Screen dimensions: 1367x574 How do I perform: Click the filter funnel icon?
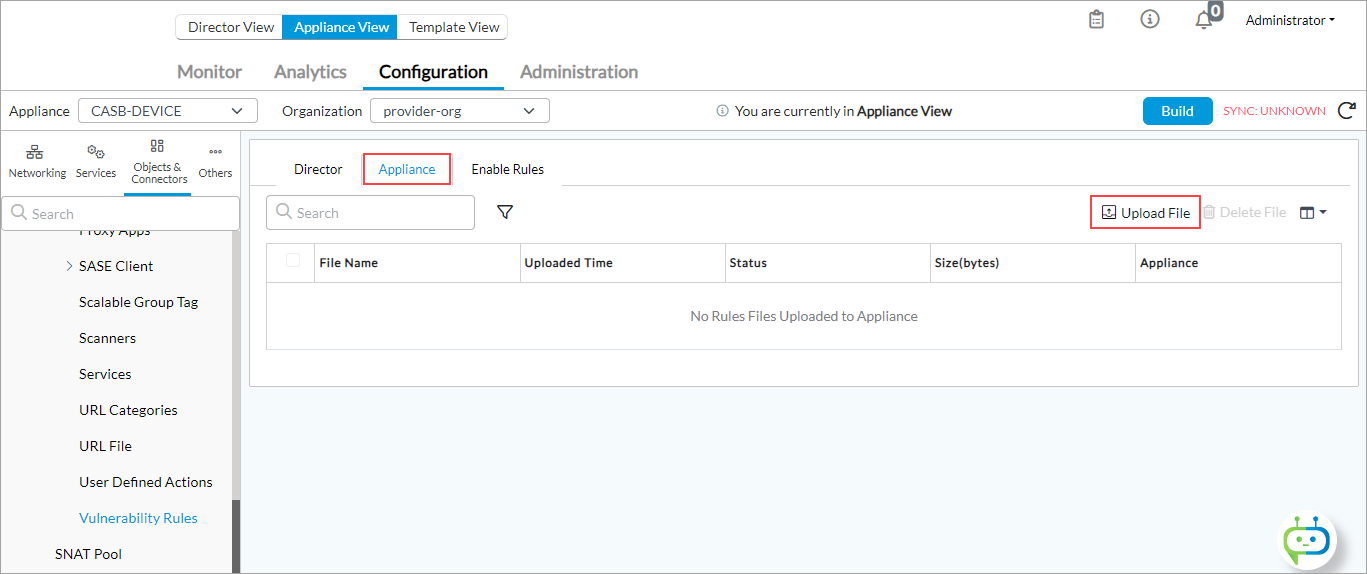(x=505, y=212)
